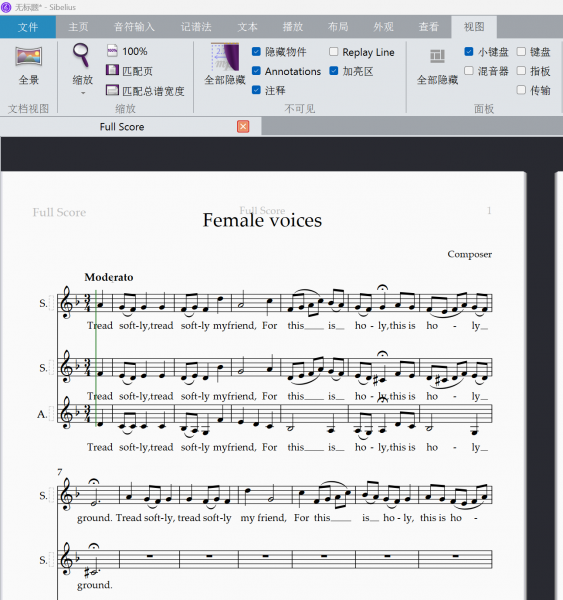Click the Female voices title text
The image size is (563, 600).
(262, 220)
